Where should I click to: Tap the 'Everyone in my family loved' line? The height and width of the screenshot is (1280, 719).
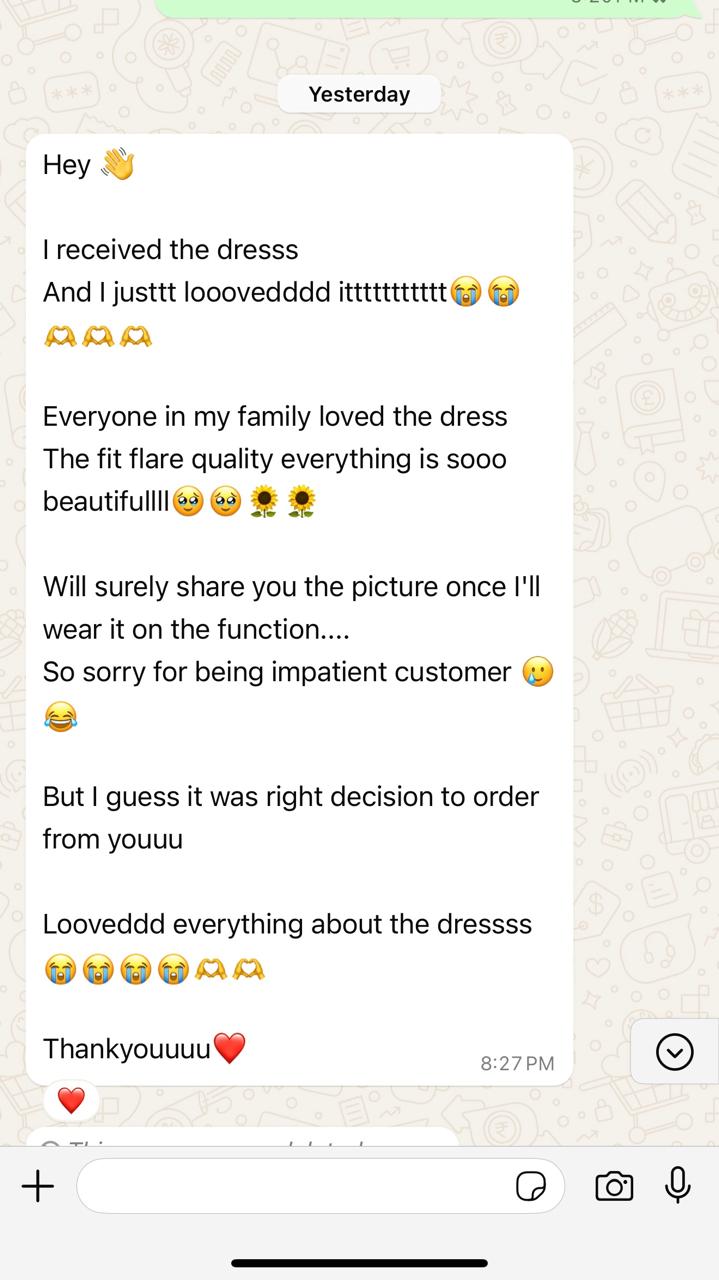click(x=275, y=416)
